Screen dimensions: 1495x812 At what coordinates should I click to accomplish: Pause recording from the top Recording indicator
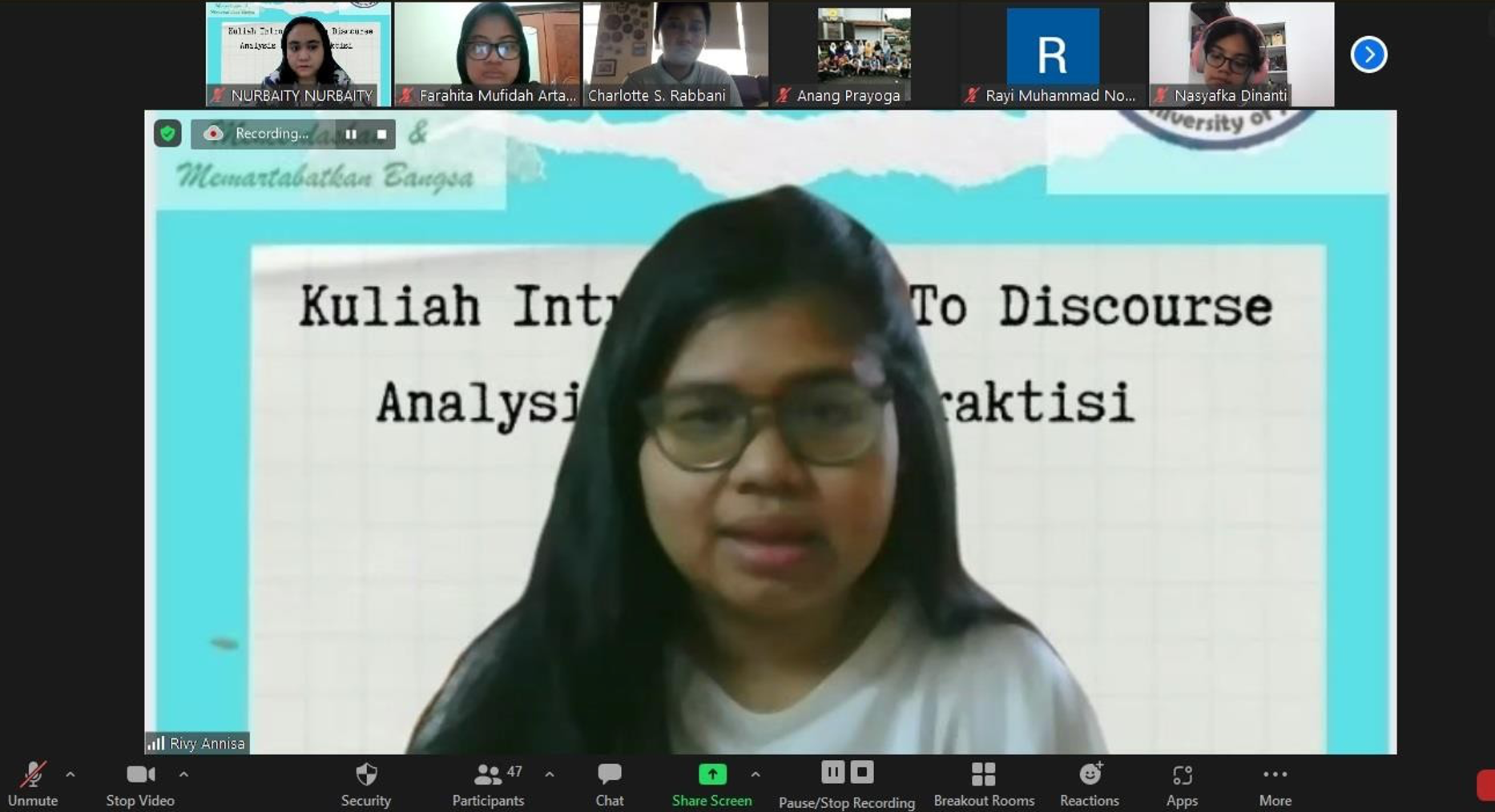pyautogui.click(x=351, y=134)
